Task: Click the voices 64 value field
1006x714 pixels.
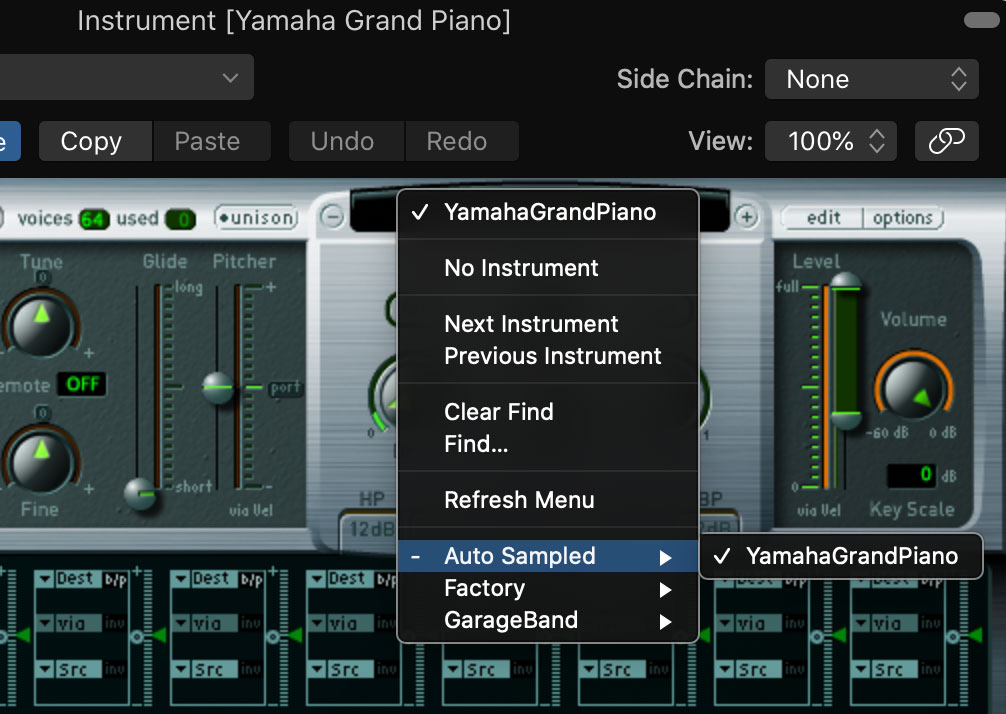Action: pyautogui.click(x=94, y=220)
